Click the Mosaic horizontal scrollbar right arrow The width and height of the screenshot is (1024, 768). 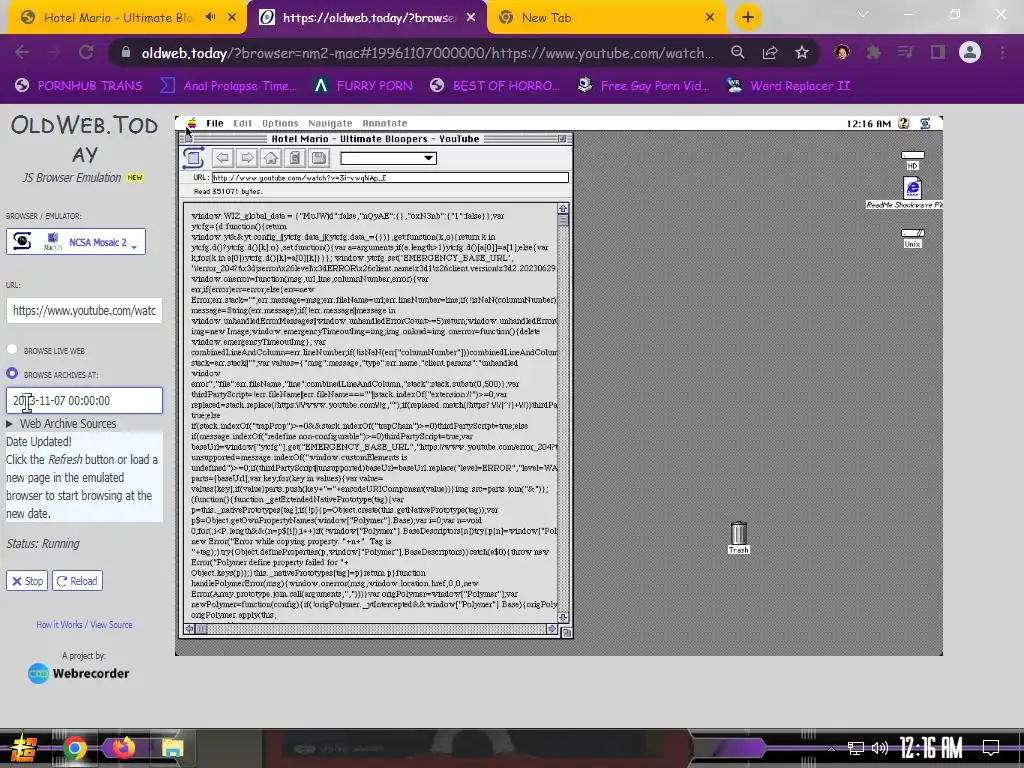[552, 629]
